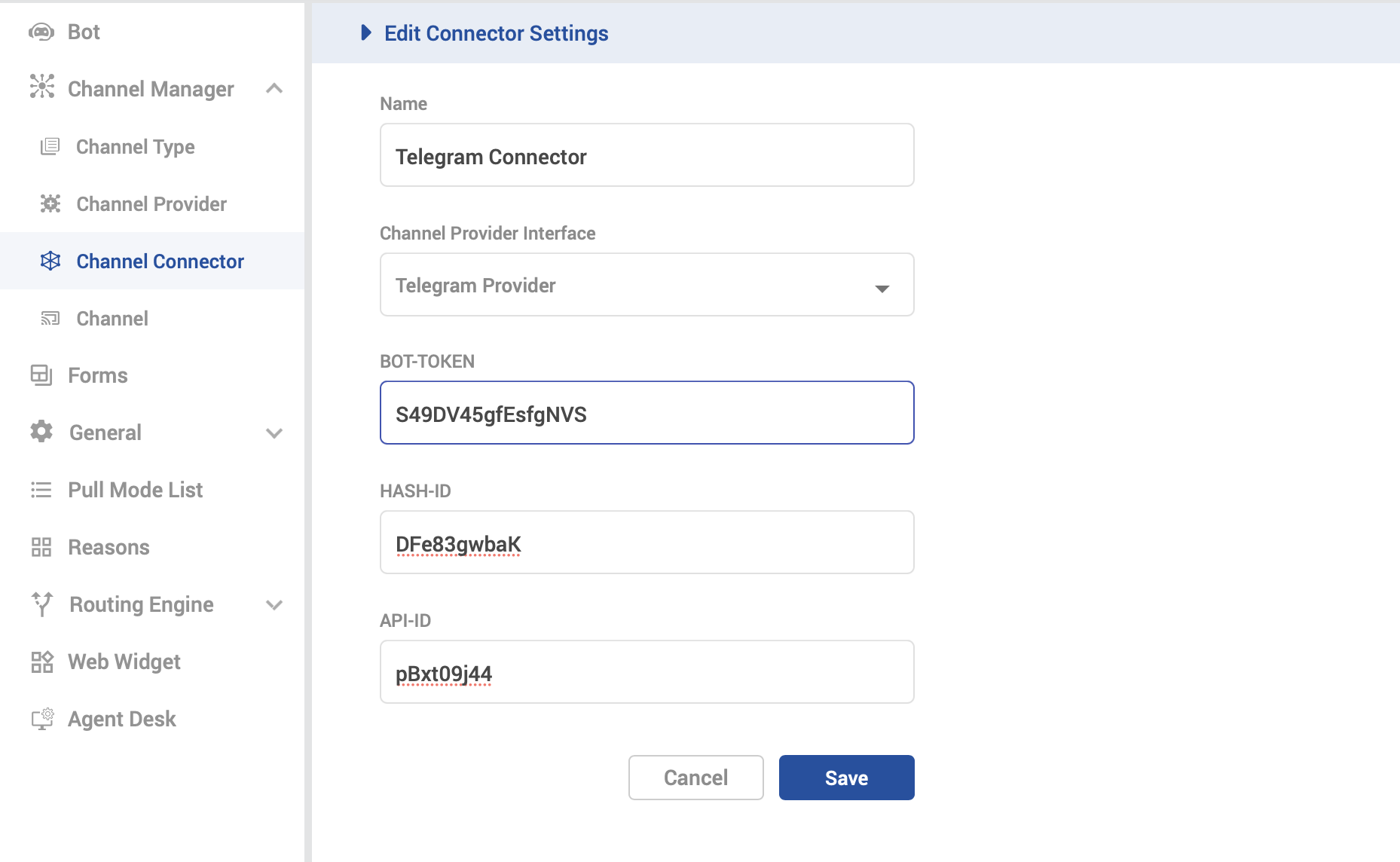Focus the HASH-ID text field

coord(647,543)
